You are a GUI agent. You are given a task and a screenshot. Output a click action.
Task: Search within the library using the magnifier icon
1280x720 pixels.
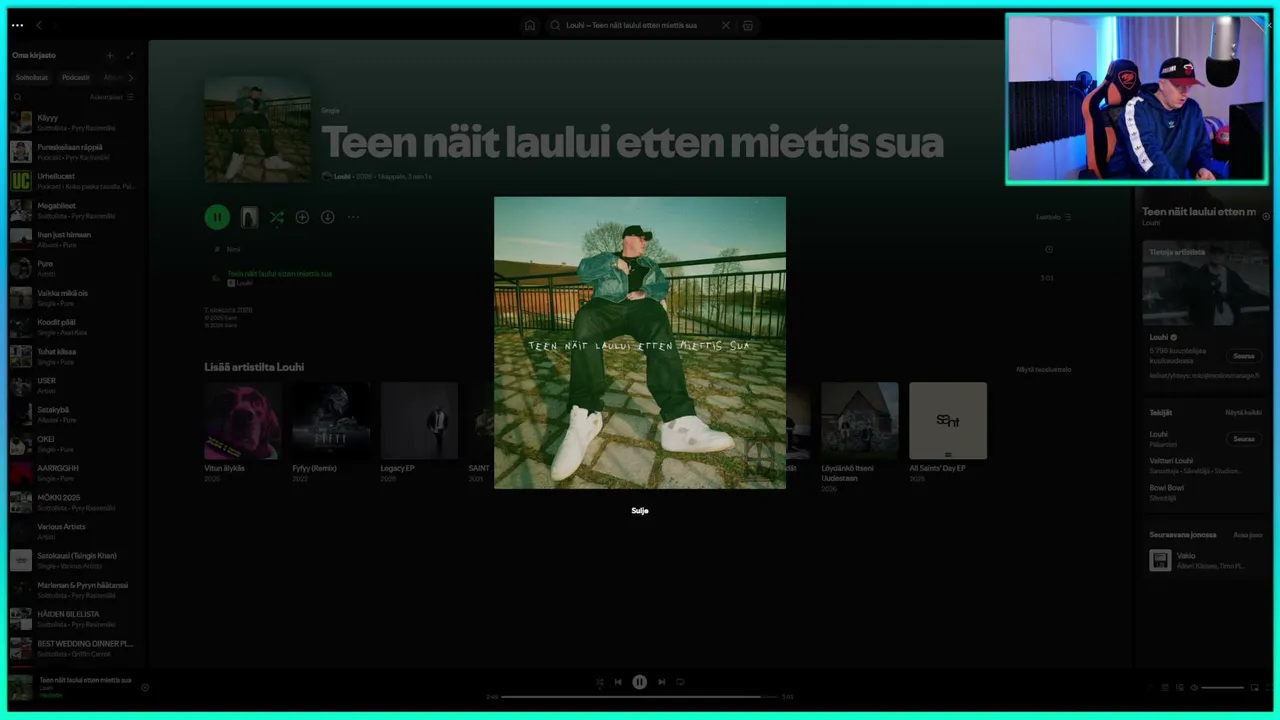17,97
